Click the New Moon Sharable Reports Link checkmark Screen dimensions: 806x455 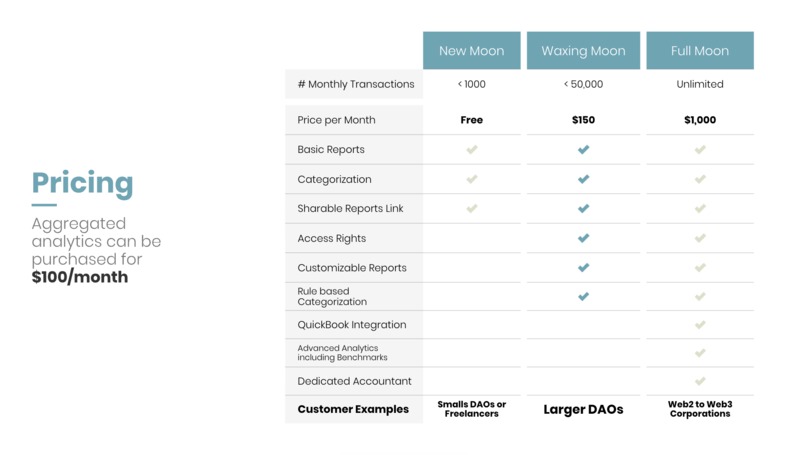click(471, 208)
